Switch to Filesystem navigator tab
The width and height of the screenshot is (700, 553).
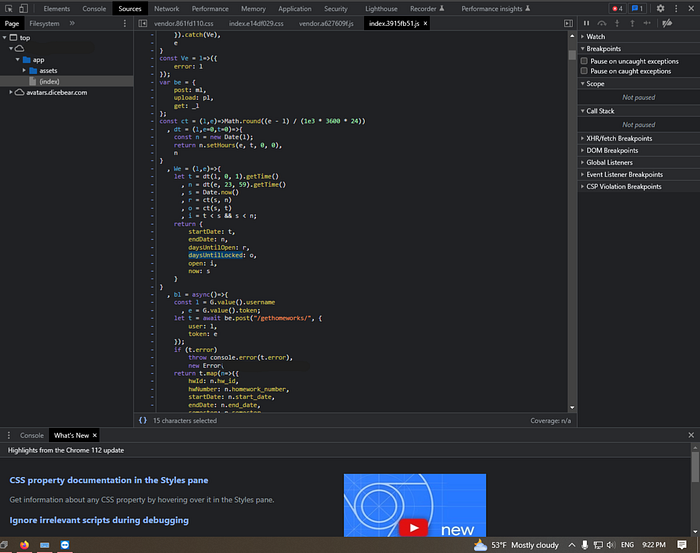[44, 24]
